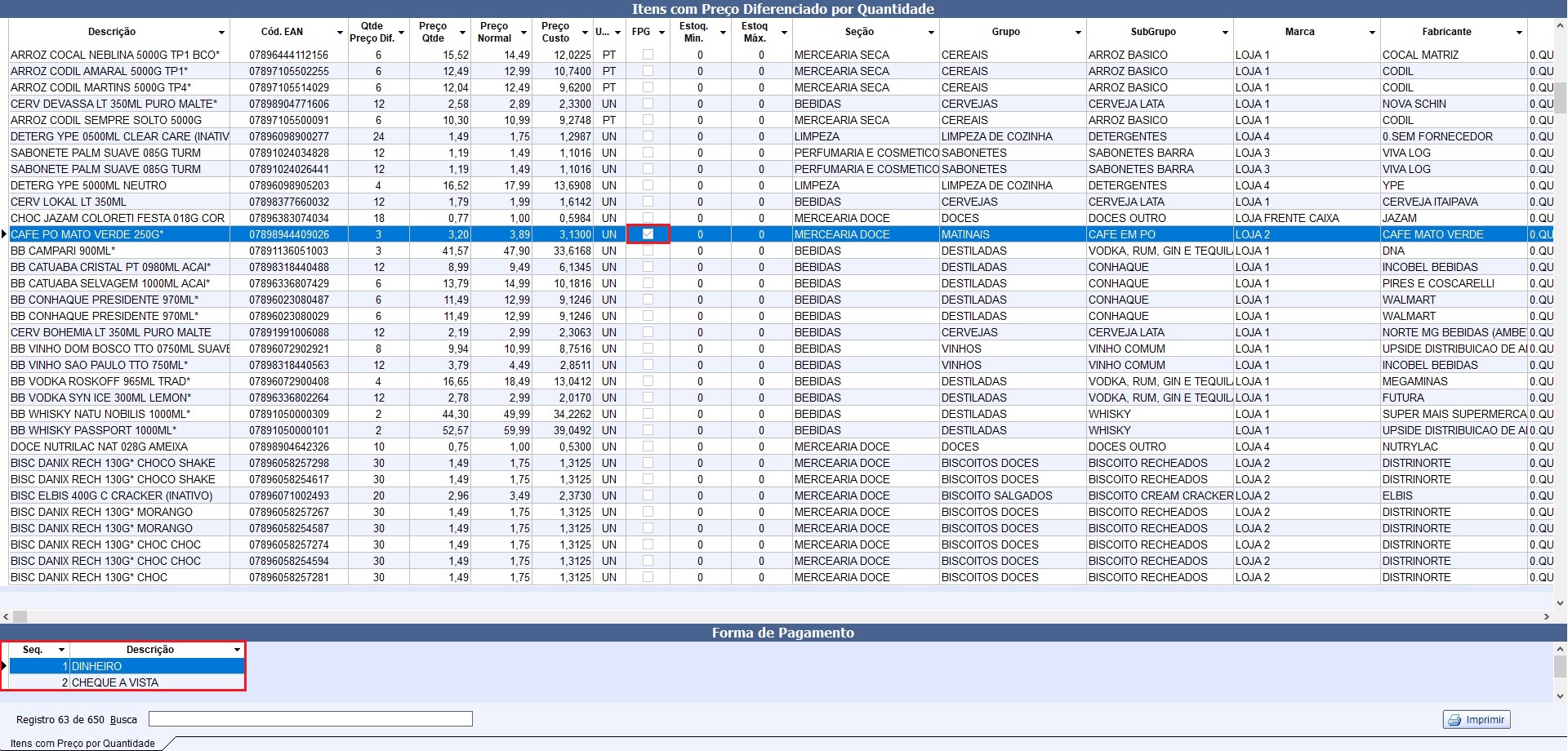1568x751 pixels.
Task: Click the Imprimir printer button
Action: 1477,719
